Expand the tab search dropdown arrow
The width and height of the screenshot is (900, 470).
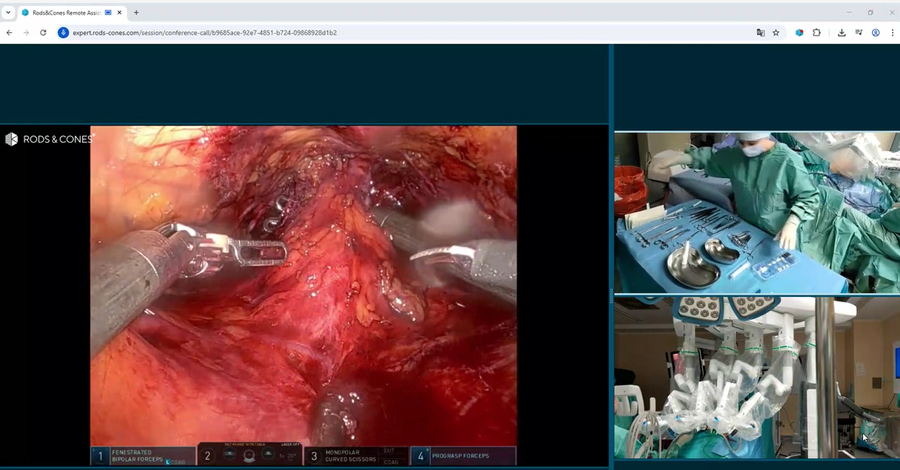[8, 12]
